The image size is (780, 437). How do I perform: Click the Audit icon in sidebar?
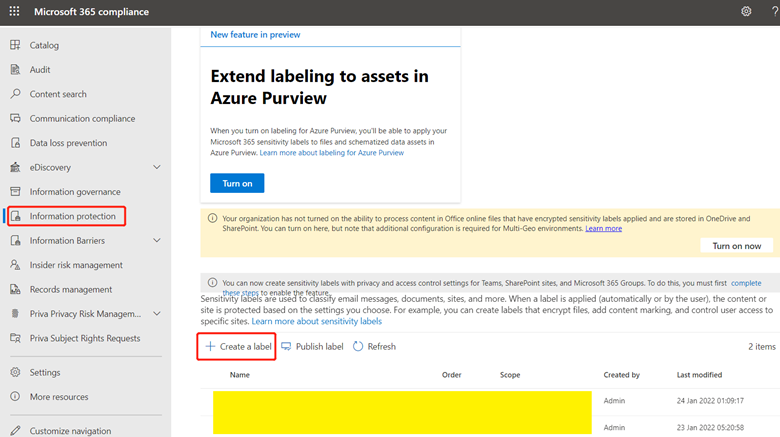(15, 69)
